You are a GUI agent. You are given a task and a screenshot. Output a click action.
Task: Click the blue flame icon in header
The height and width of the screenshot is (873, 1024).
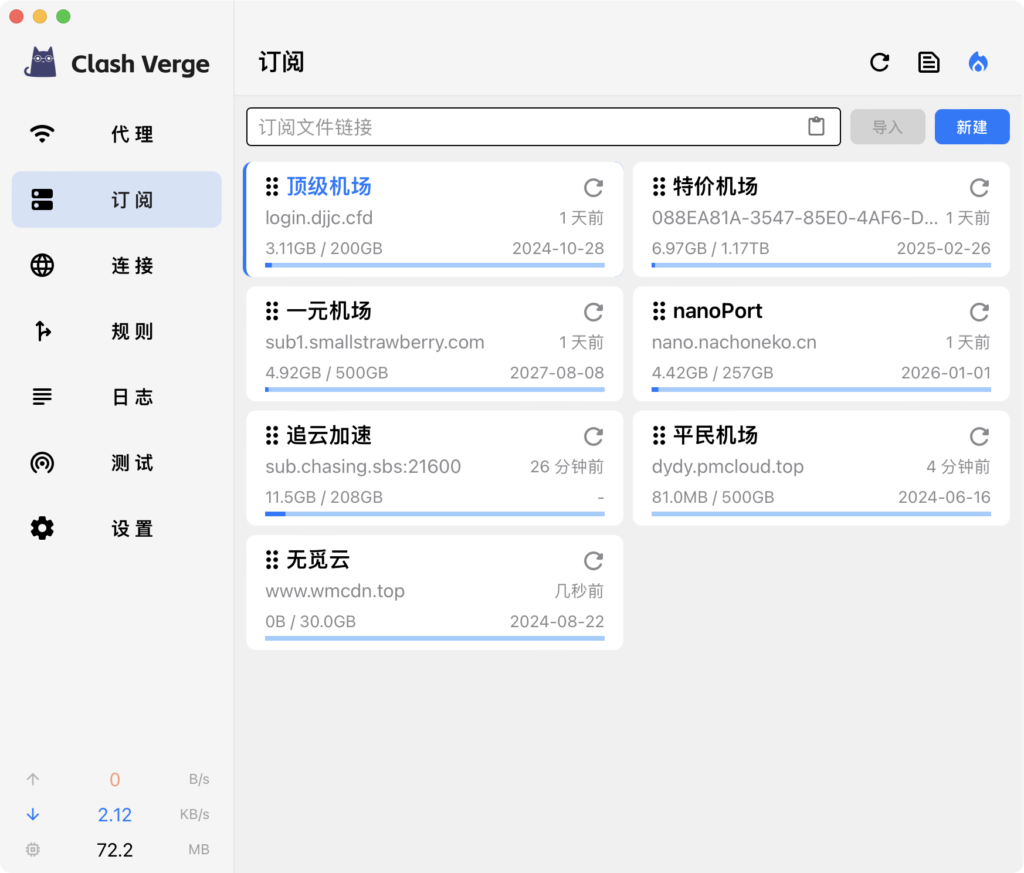coord(978,62)
